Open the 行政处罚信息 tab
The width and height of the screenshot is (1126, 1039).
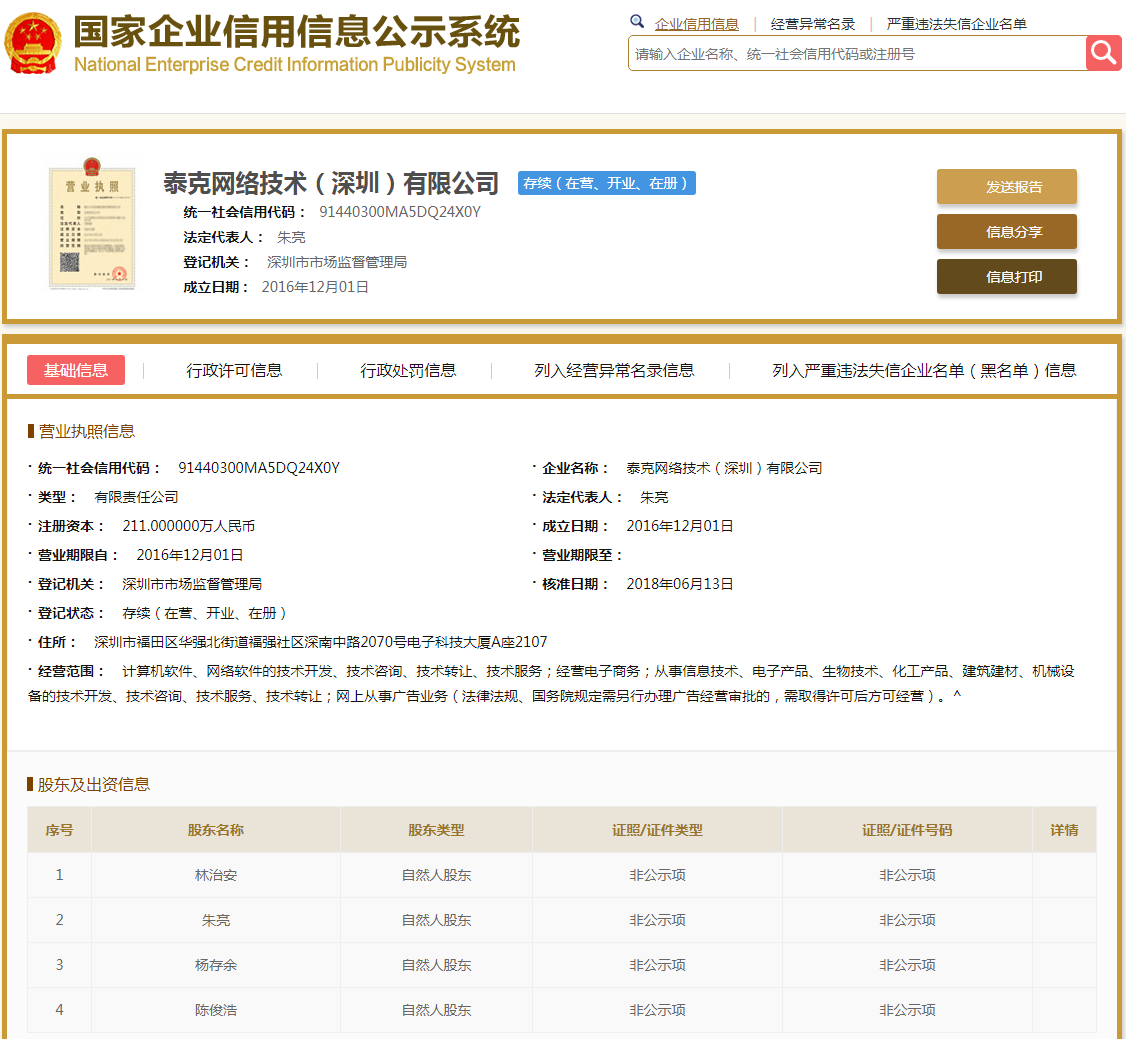pos(407,369)
